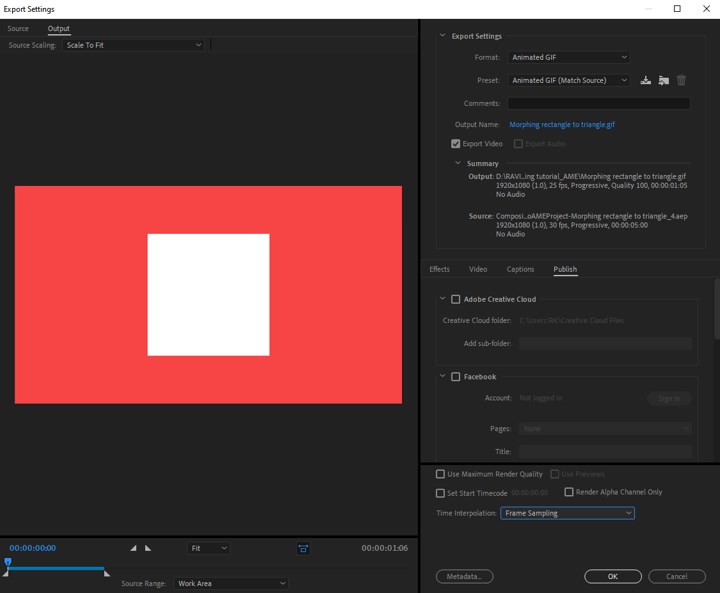Switch to the Output tab

59,28
